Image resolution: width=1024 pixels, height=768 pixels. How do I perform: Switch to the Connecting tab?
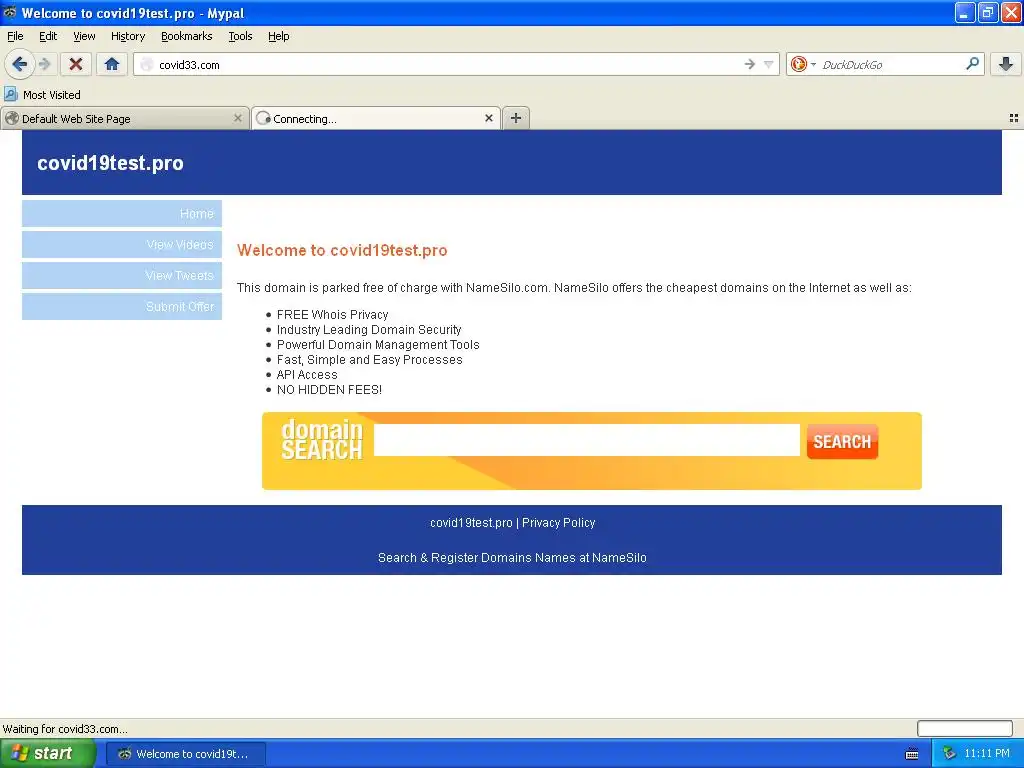tap(376, 118)
